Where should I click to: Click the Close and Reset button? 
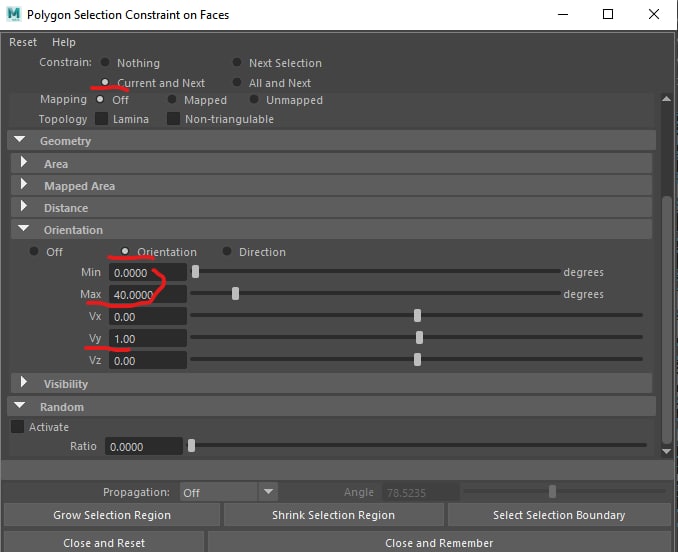[104, 542]
